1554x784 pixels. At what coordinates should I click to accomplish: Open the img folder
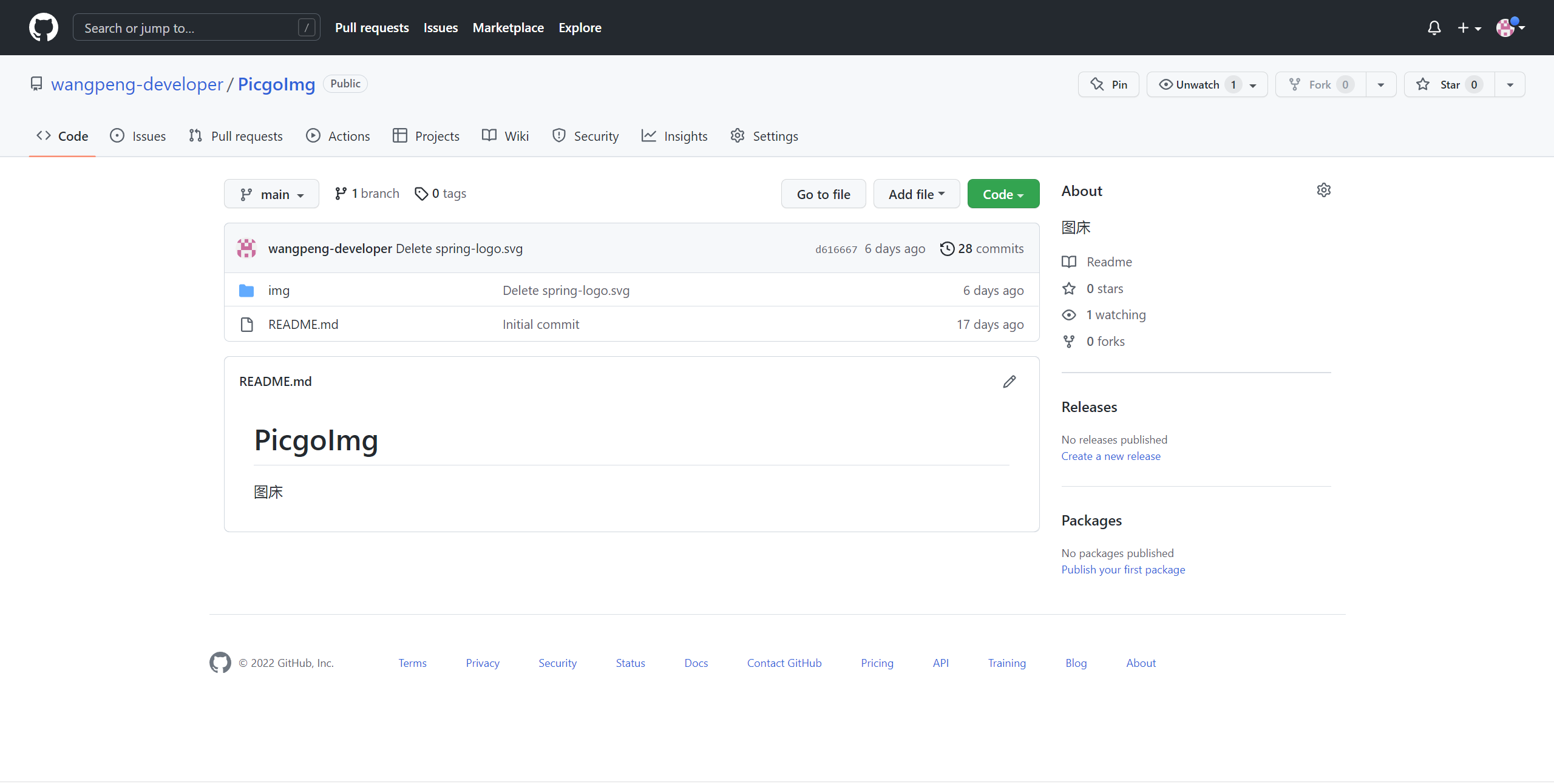point(279,291)
